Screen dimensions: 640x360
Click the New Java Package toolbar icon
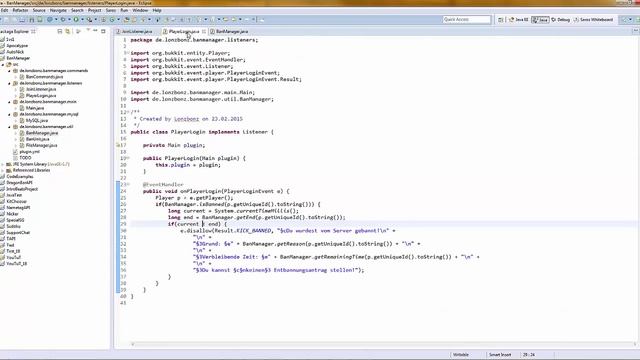[x=103, y=20]
